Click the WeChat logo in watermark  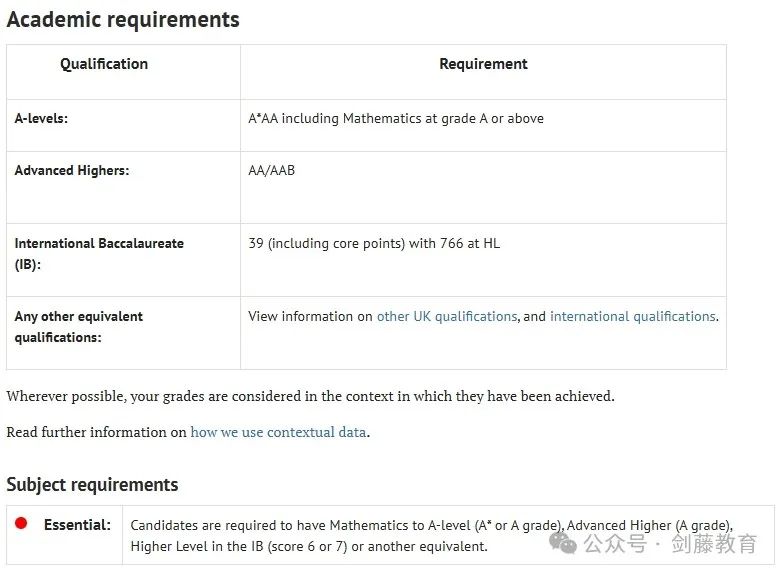[563, 543]
